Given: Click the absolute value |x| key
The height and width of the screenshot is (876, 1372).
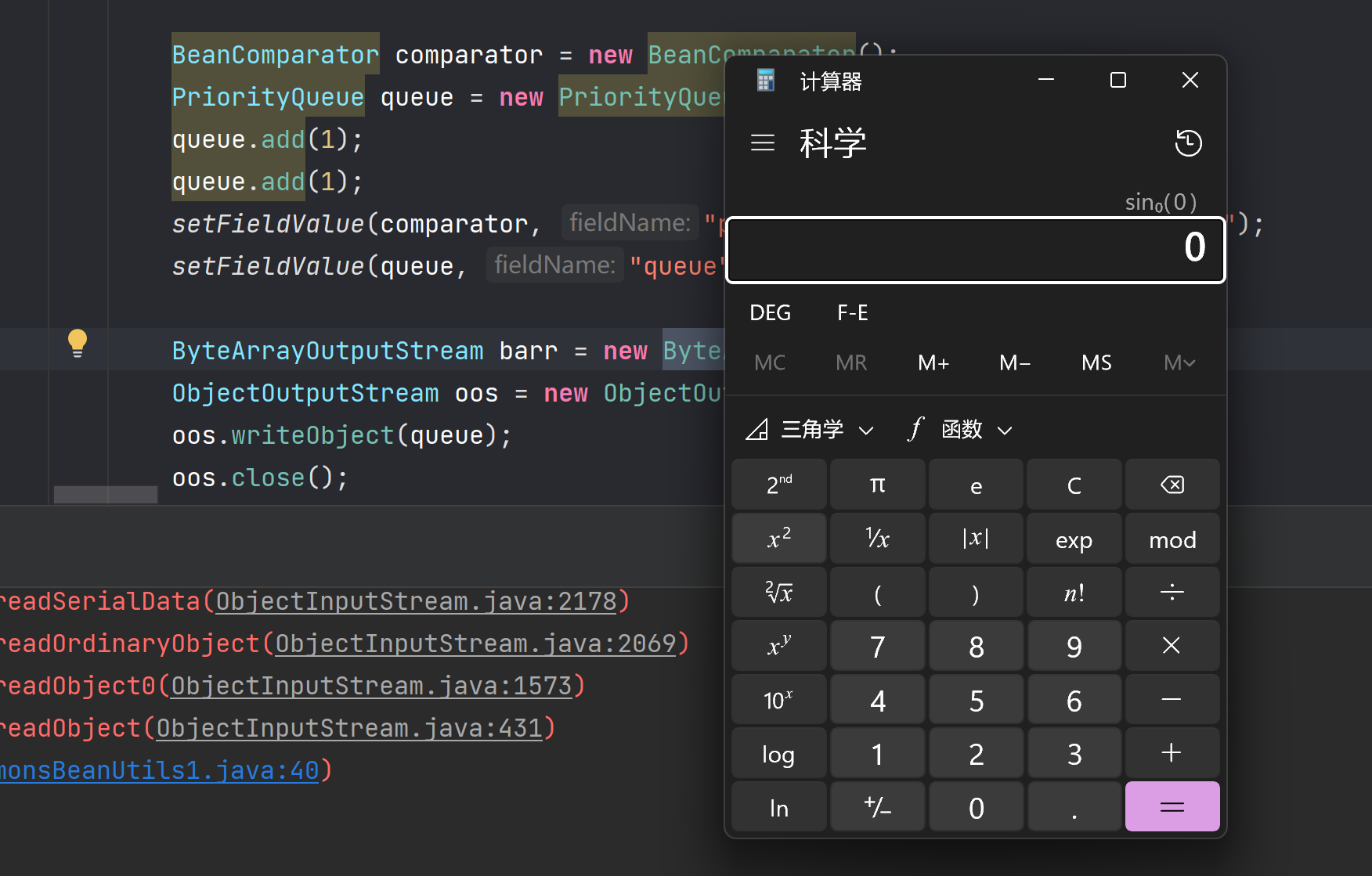Looking at the screenshot, I should pos(976,539).
